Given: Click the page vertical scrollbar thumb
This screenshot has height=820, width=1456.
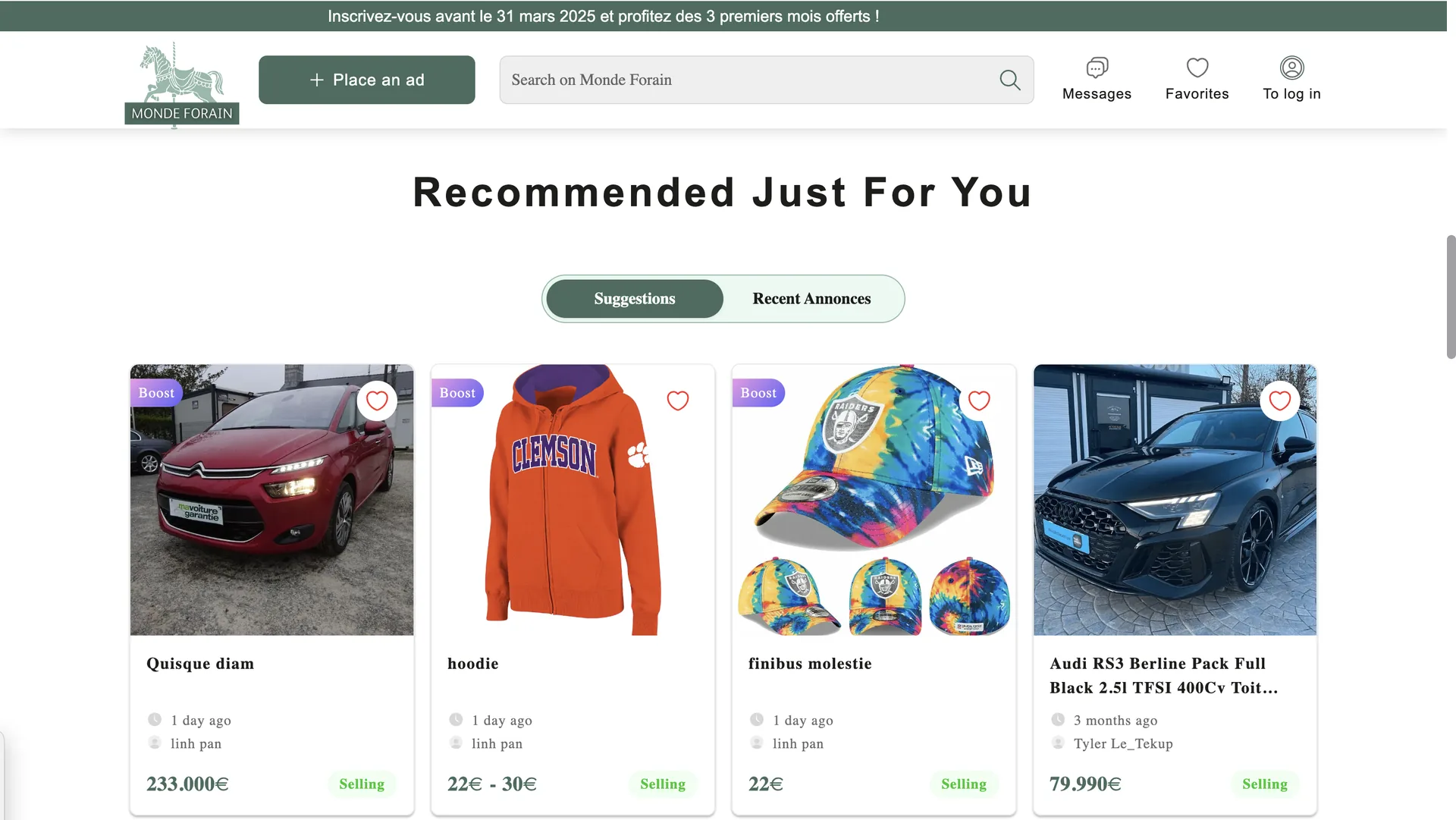Looking at the screenshot, I should tap(1451, 296).
